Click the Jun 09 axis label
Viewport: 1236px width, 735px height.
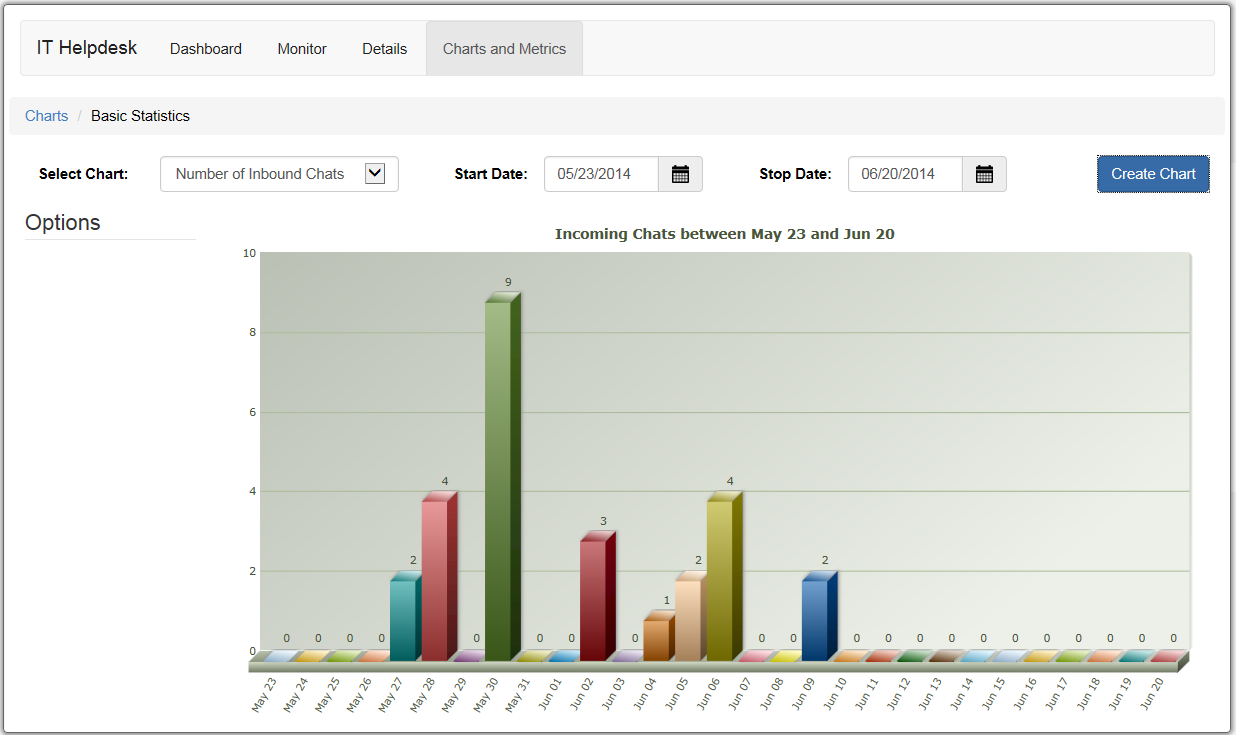[x=803, y=694]
